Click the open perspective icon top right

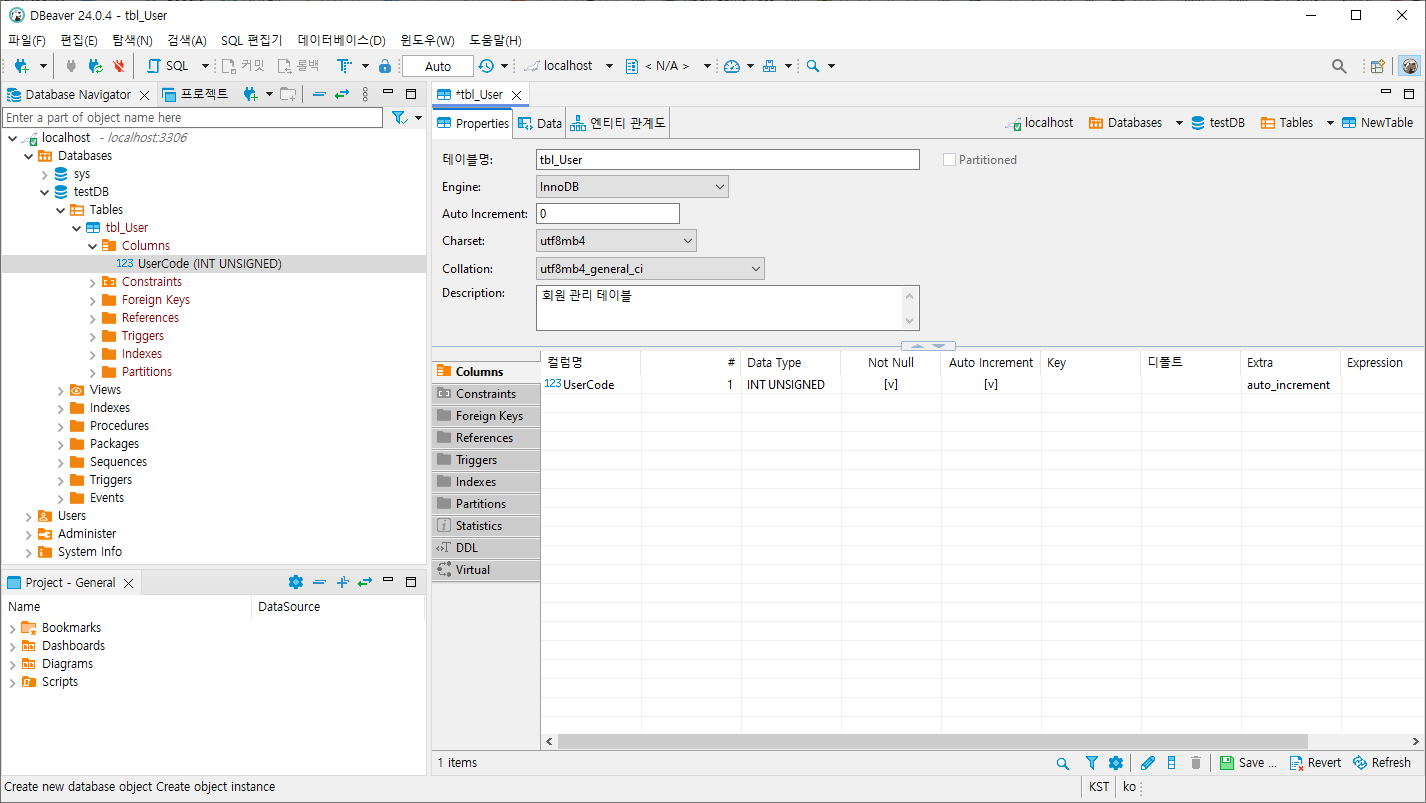tap(1378, 66)
